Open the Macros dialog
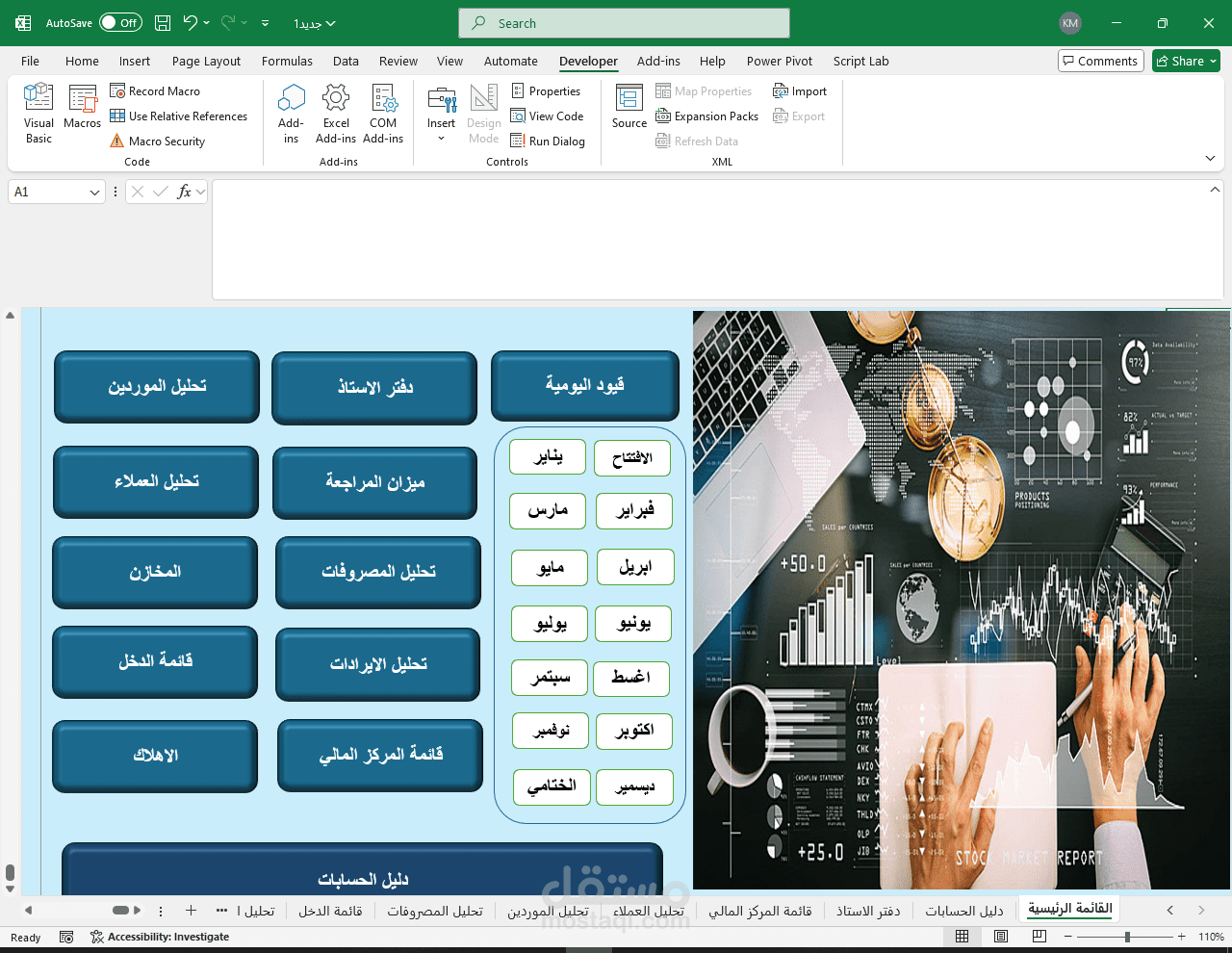 (83, 108)
